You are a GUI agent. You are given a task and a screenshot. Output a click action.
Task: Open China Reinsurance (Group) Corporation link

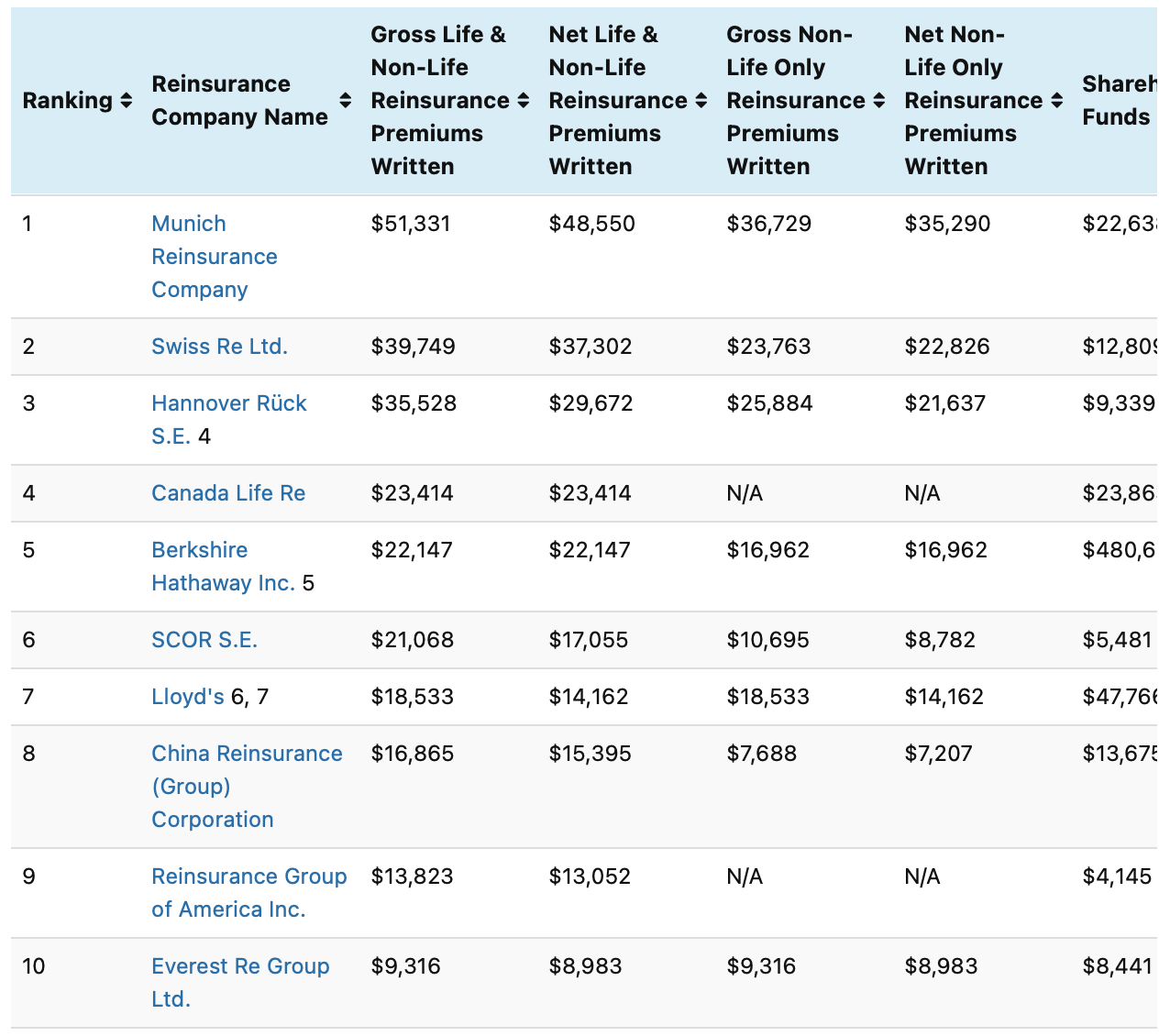coord(246,754)
